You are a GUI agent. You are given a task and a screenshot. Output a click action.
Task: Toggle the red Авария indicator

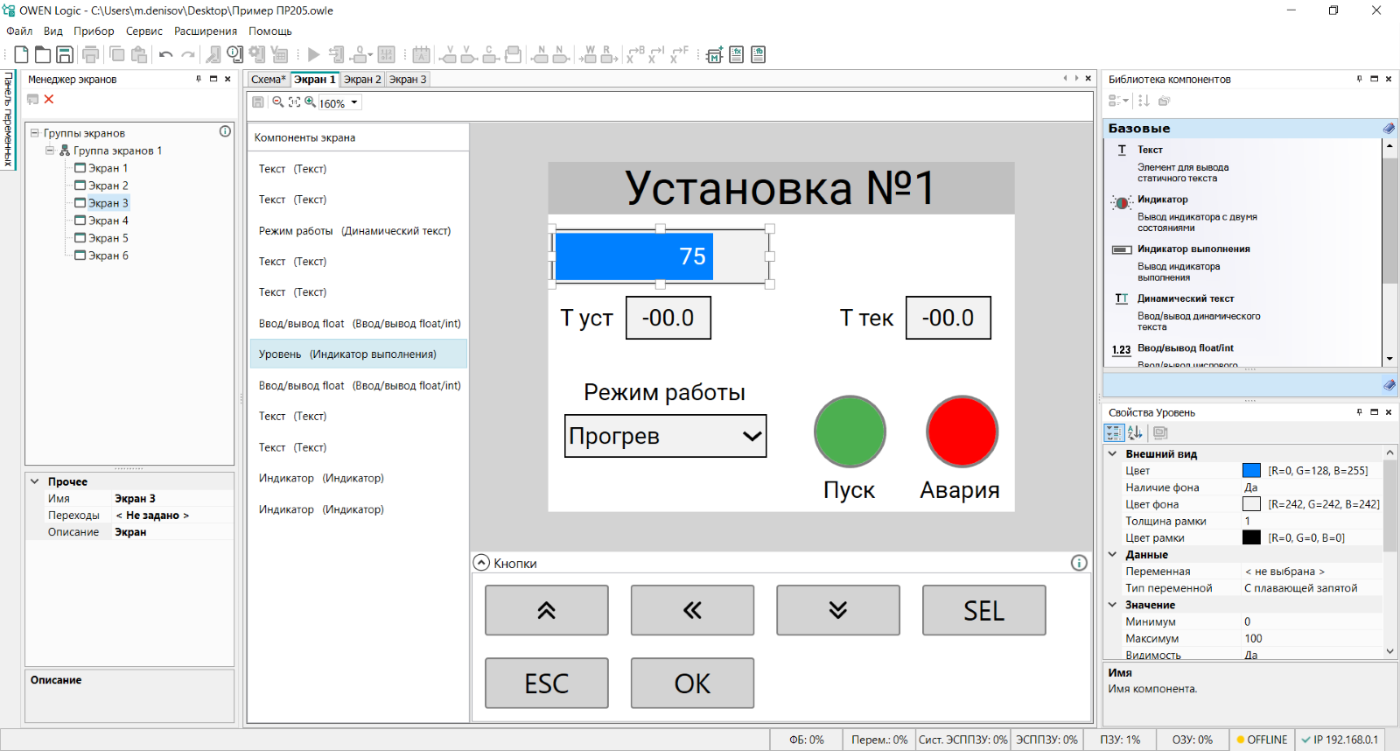pyautogui.click(x=962, y=431)
